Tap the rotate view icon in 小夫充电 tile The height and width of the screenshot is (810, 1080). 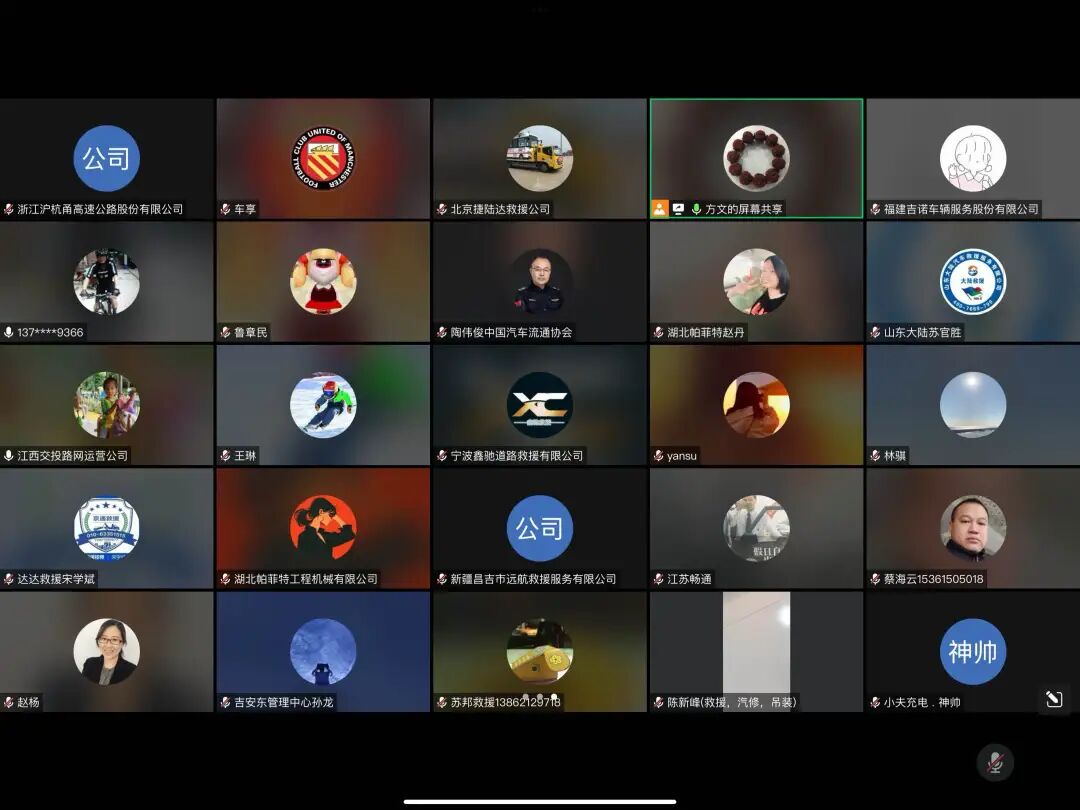click(x=1054, y=699)
